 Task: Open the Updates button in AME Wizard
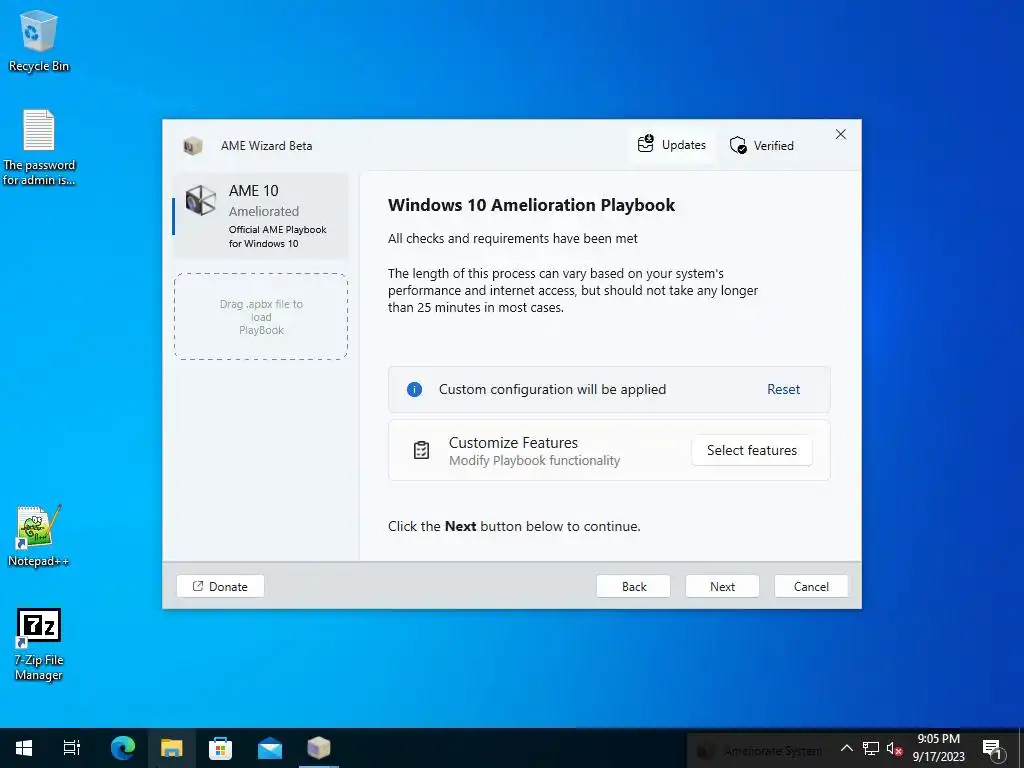point(672,145)
